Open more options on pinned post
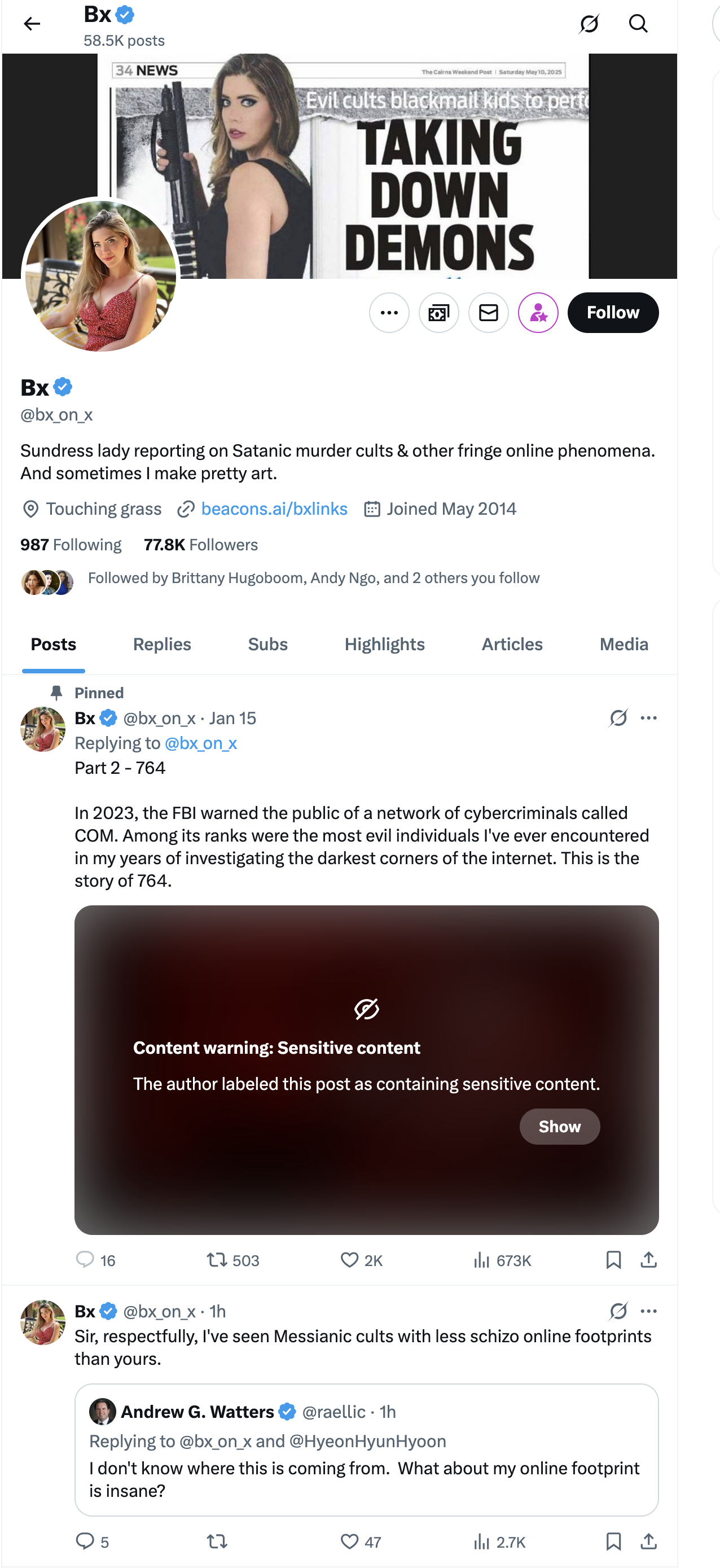Viewport: 720px width, 1568px height. coord(649,719)
